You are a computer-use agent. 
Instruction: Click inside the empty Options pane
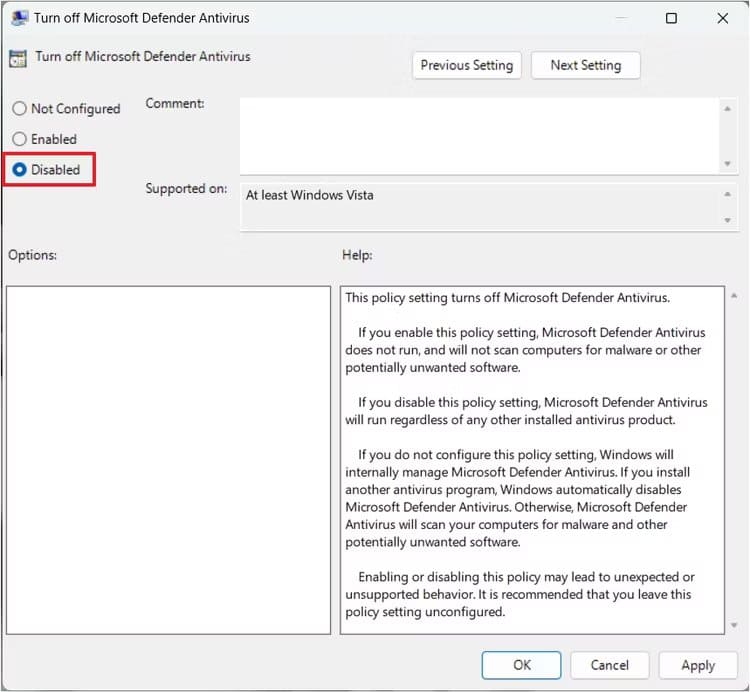(168, 460)
